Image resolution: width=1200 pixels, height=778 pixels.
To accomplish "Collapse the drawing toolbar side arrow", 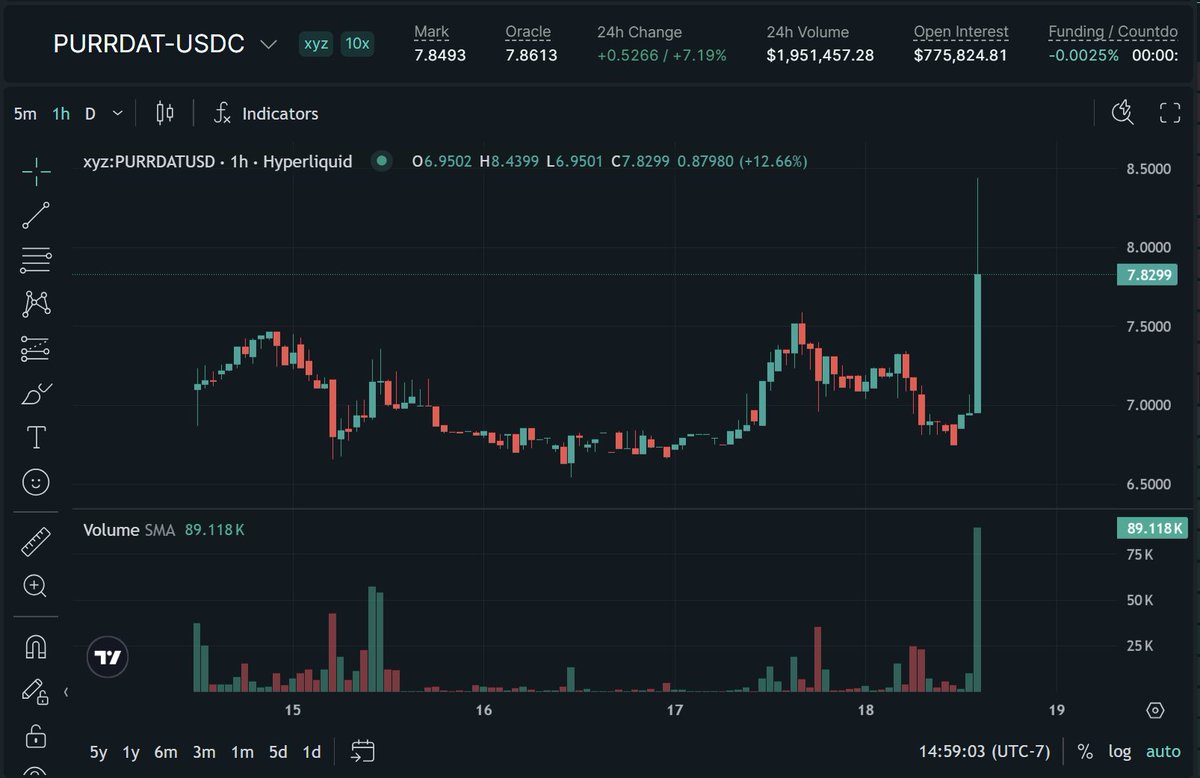I will [x=66, y=691].
